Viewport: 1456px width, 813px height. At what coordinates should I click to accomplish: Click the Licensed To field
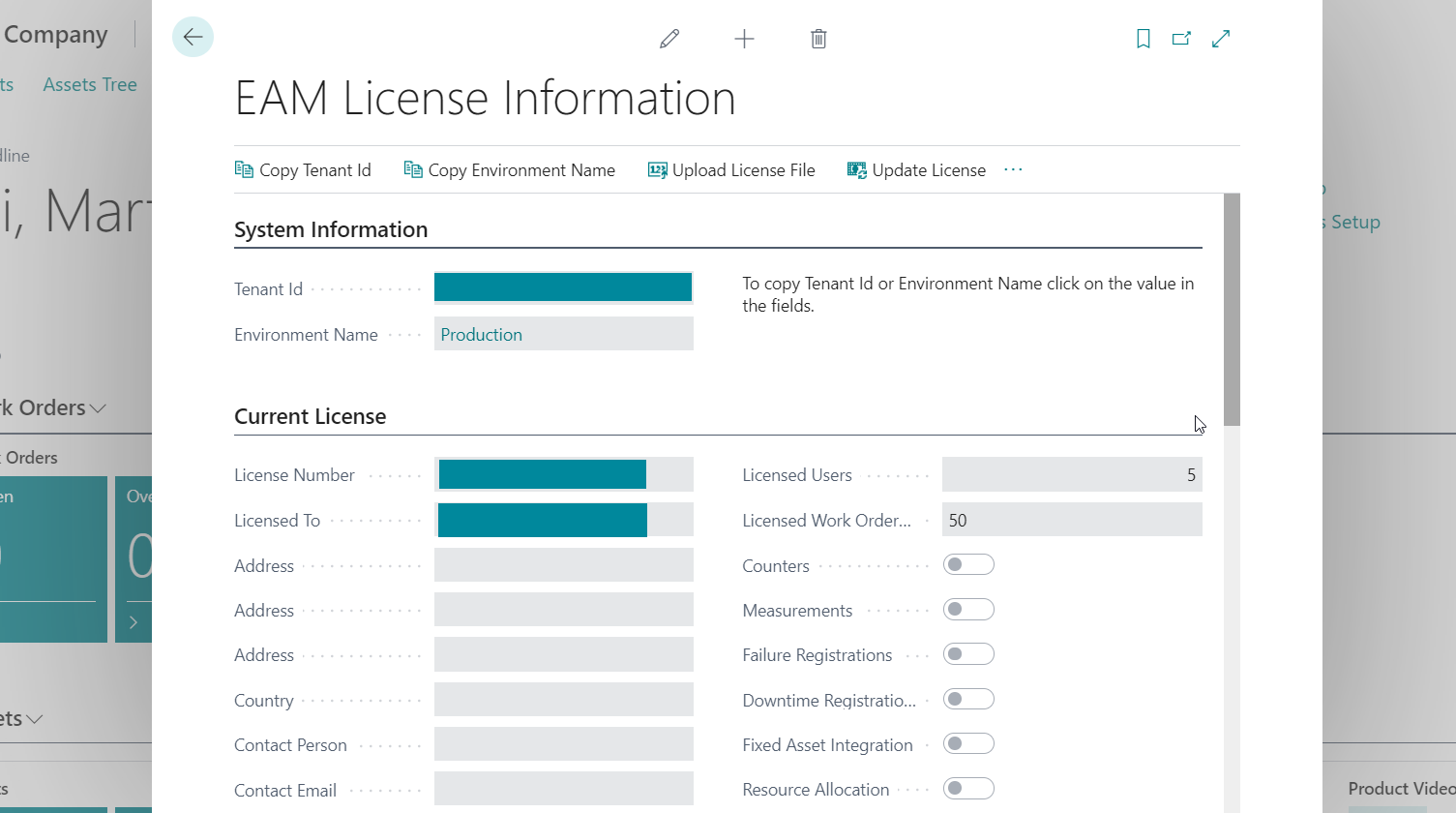point(564,520)
